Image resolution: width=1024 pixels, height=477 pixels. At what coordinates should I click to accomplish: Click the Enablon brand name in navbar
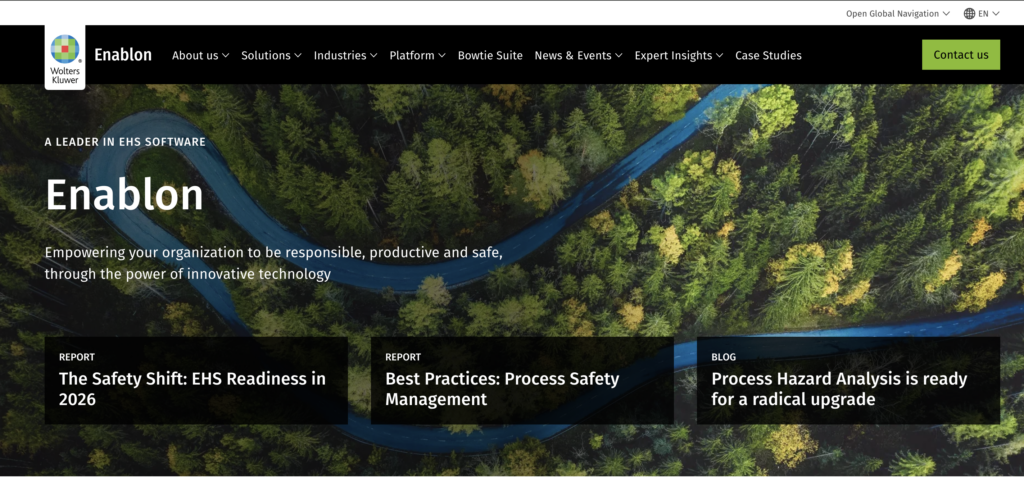tap(123, 55)
